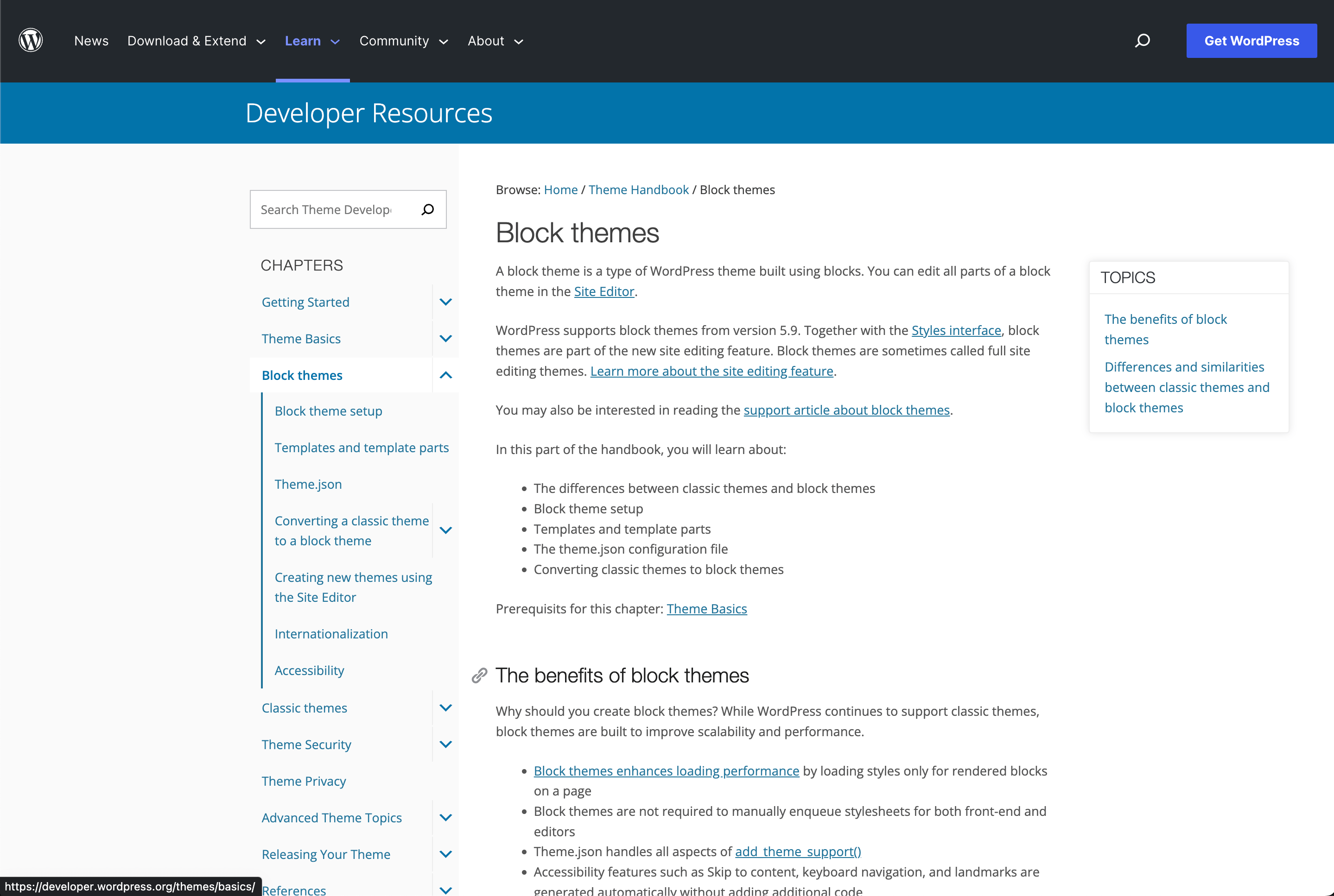The height and width of the screenshot is (896, 1334).
Task: Open Templates and template parts page
Action: (361, 448)
